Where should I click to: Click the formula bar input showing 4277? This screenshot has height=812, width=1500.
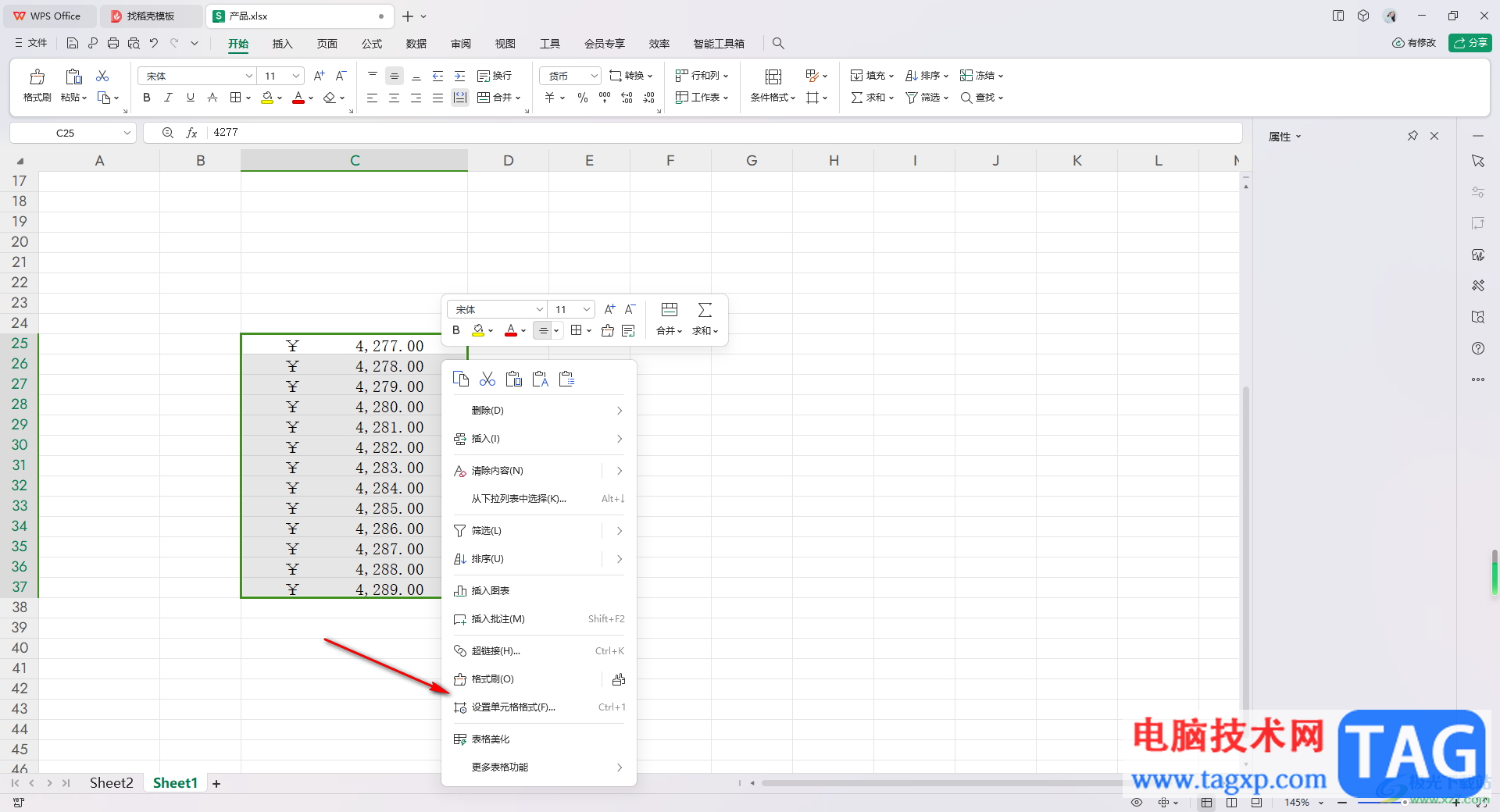click(723, 133)
